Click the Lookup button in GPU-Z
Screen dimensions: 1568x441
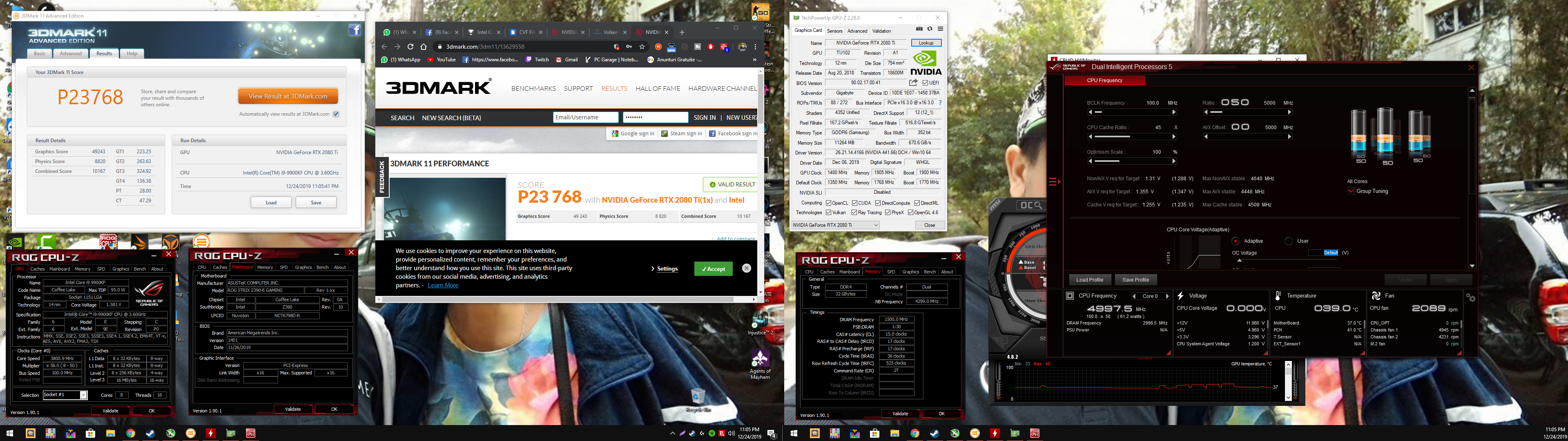(x=926, y=43)
